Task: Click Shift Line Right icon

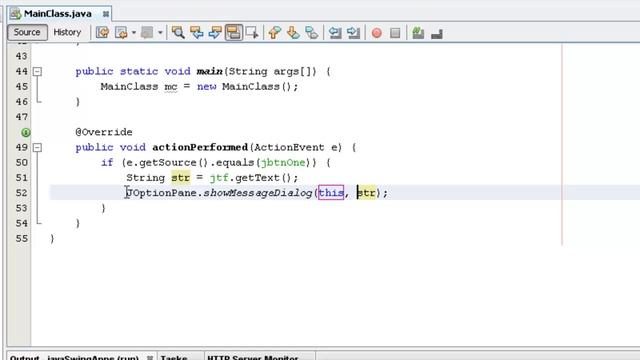Action: click(x=353, y=33)
